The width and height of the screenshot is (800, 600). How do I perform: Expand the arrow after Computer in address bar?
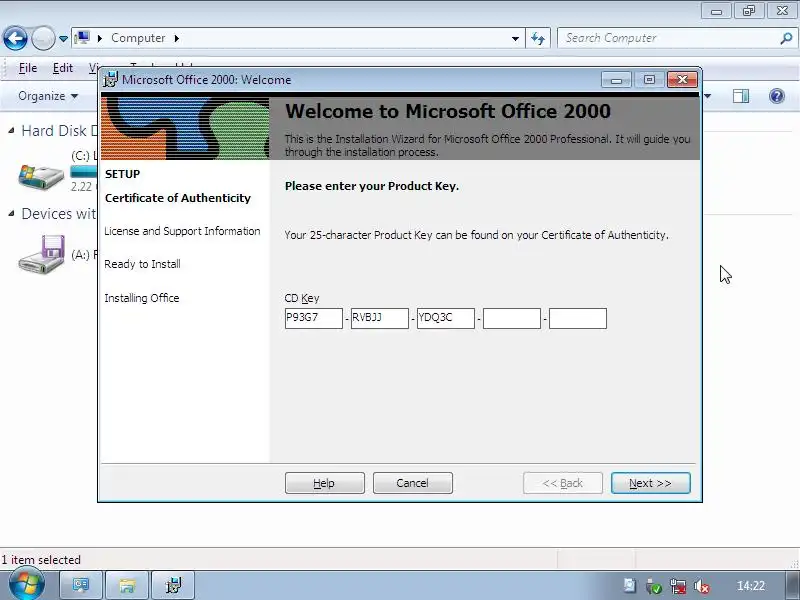point(177,38)
